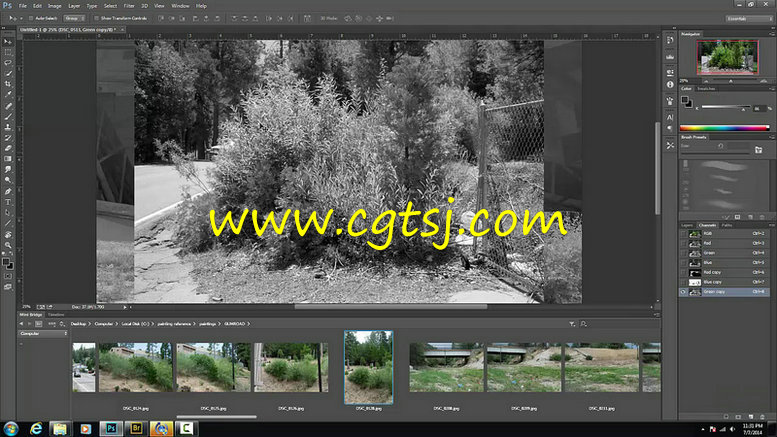Open the Image menu
The height and width of the screenshot is (437, 777).
click(55, 6)
